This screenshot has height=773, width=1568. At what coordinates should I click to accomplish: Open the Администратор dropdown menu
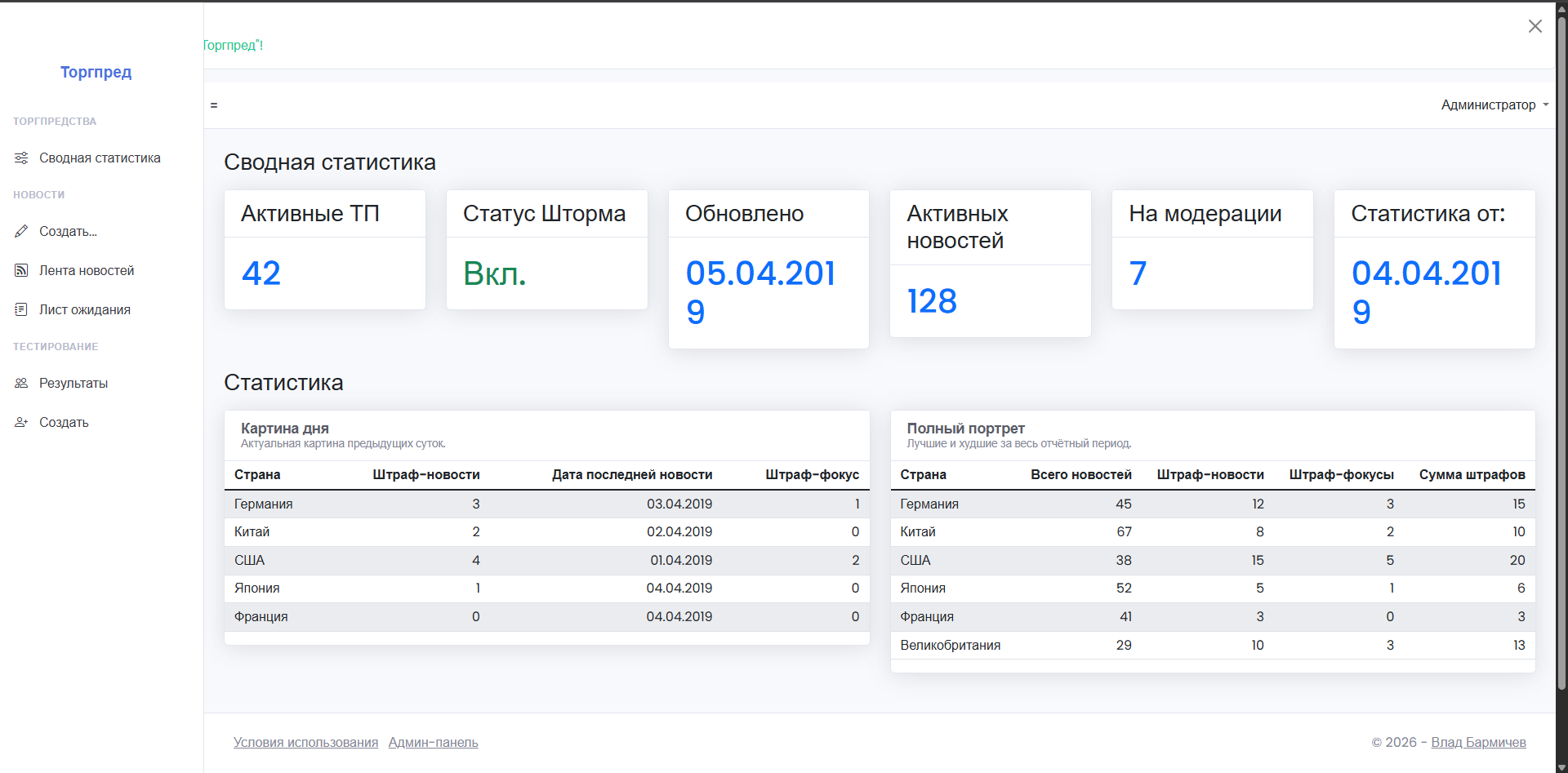click(x=1494, y=104)
